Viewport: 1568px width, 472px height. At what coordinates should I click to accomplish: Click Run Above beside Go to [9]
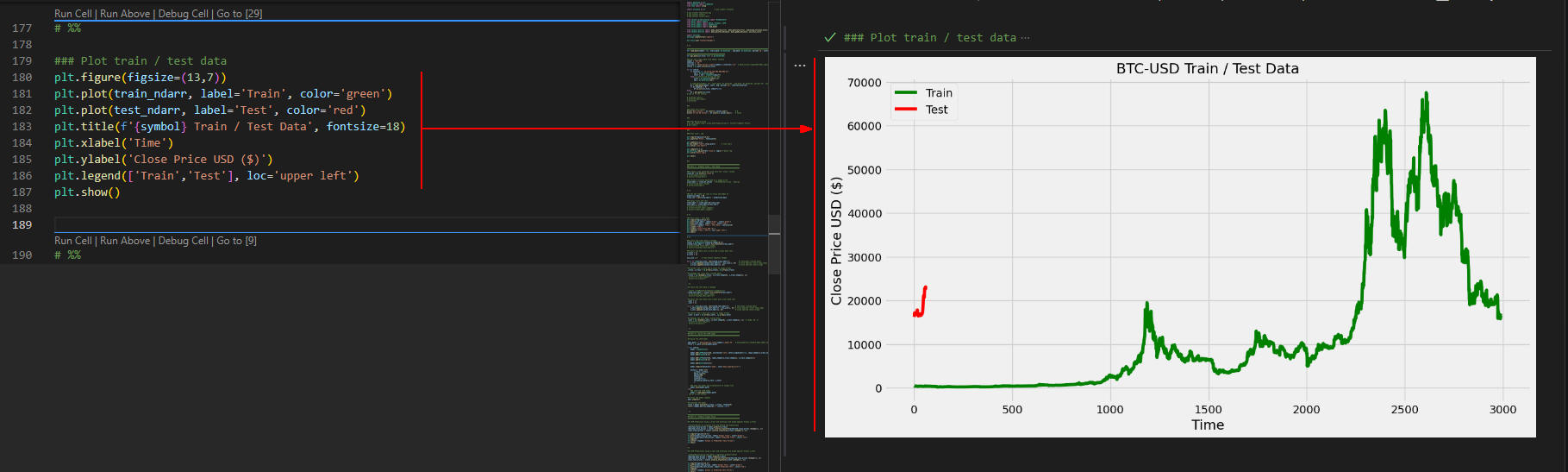tap(125, 241)
